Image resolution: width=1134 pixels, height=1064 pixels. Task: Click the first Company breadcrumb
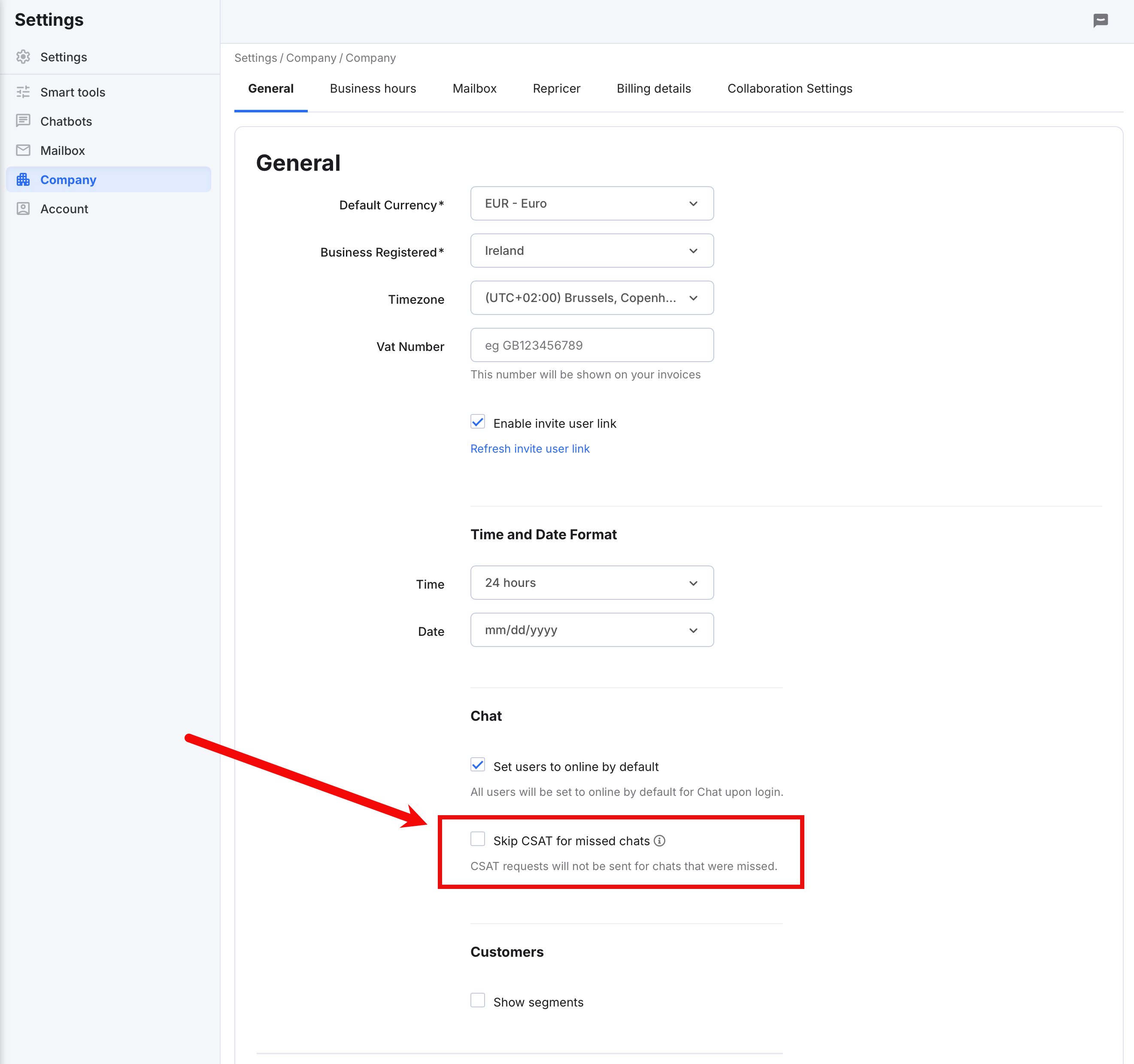pyautogui.click(x=311, y=58)
